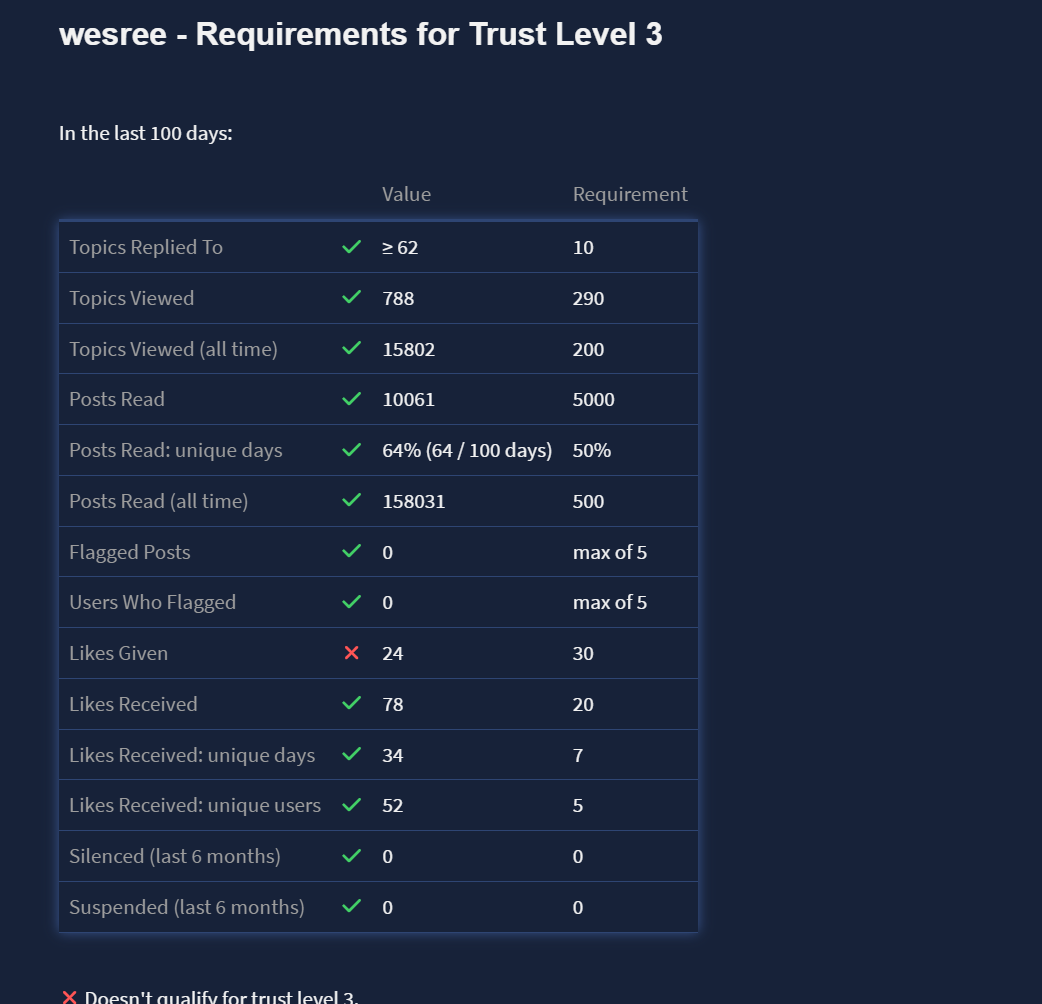The width and height of the screenshot is (1042, 1004).
Task: Click the page title wesree Requirements for Trust Level 3
Action: [x=360, y=34]
